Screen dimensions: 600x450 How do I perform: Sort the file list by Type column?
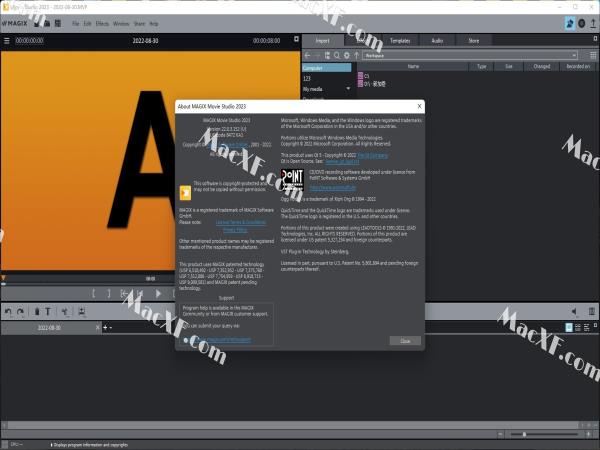click(482, 67)
